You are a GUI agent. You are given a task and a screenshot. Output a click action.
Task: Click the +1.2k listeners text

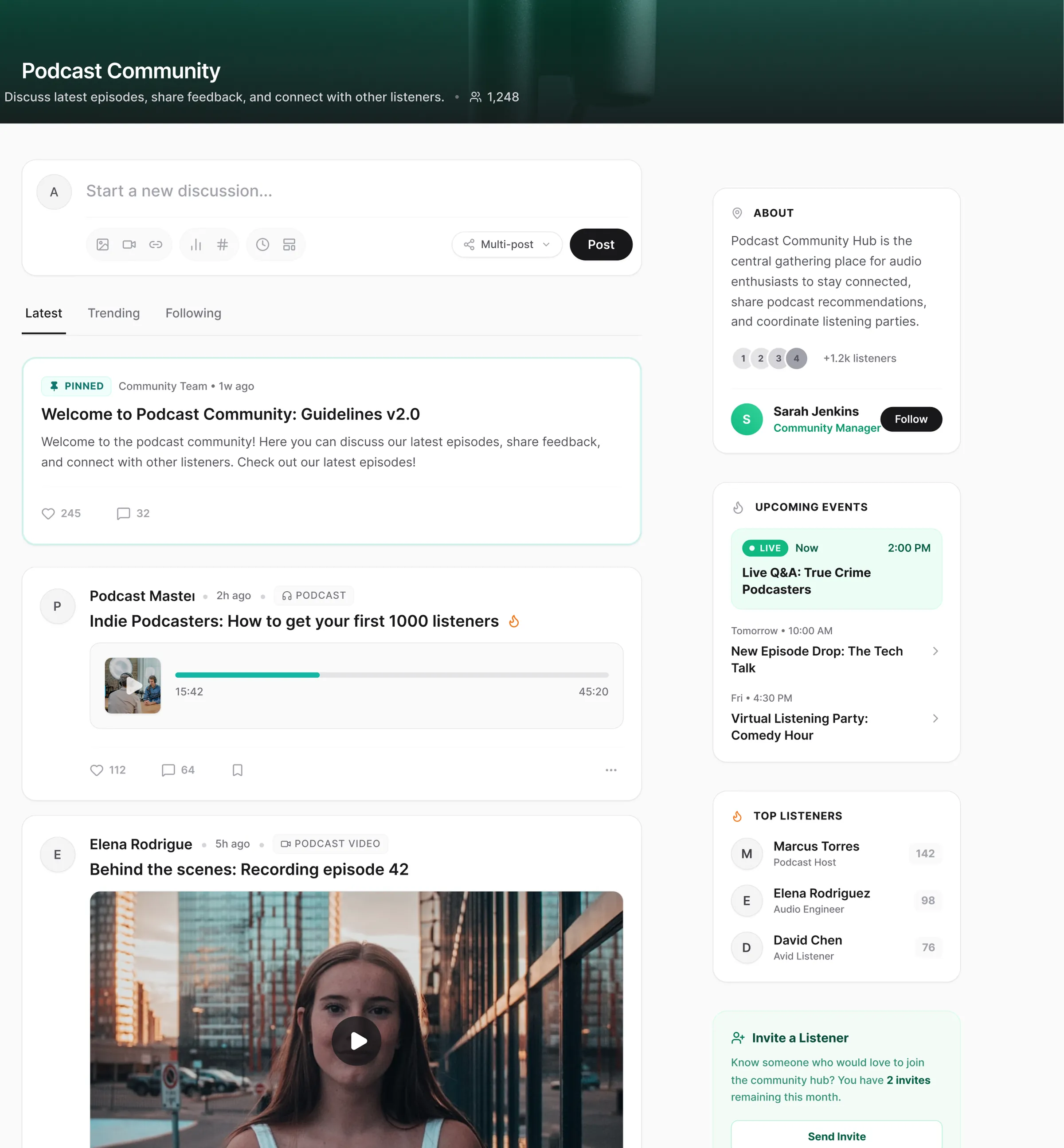pyautogui.click(x=860, y=358)
